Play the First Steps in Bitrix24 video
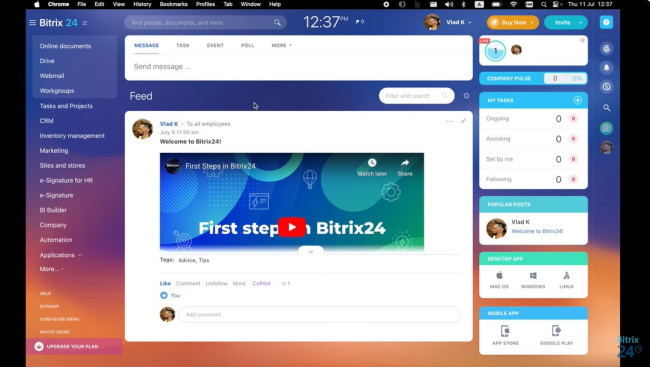Image resolution: width=650 pixels, height=367 pixels. tap(292, 227)
